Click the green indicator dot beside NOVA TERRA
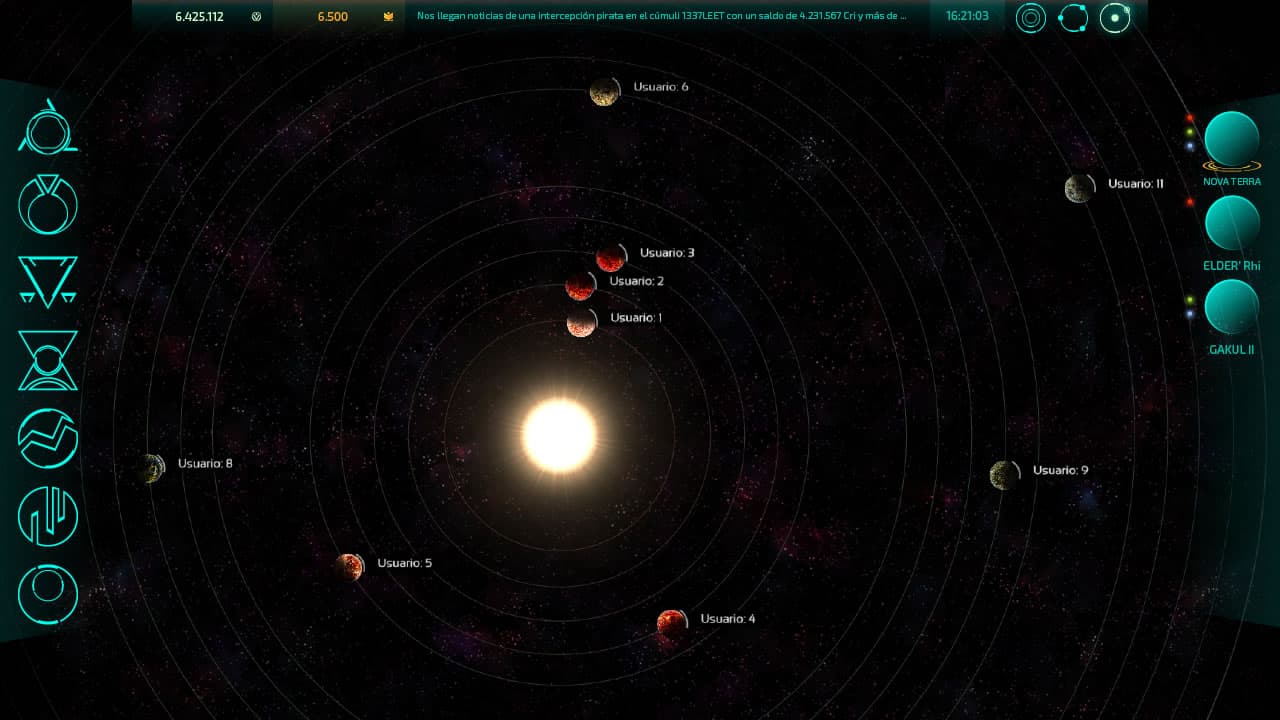The width and height of the screenshot is (1280, 720). pyautogui.click(x=1190, y=132)
